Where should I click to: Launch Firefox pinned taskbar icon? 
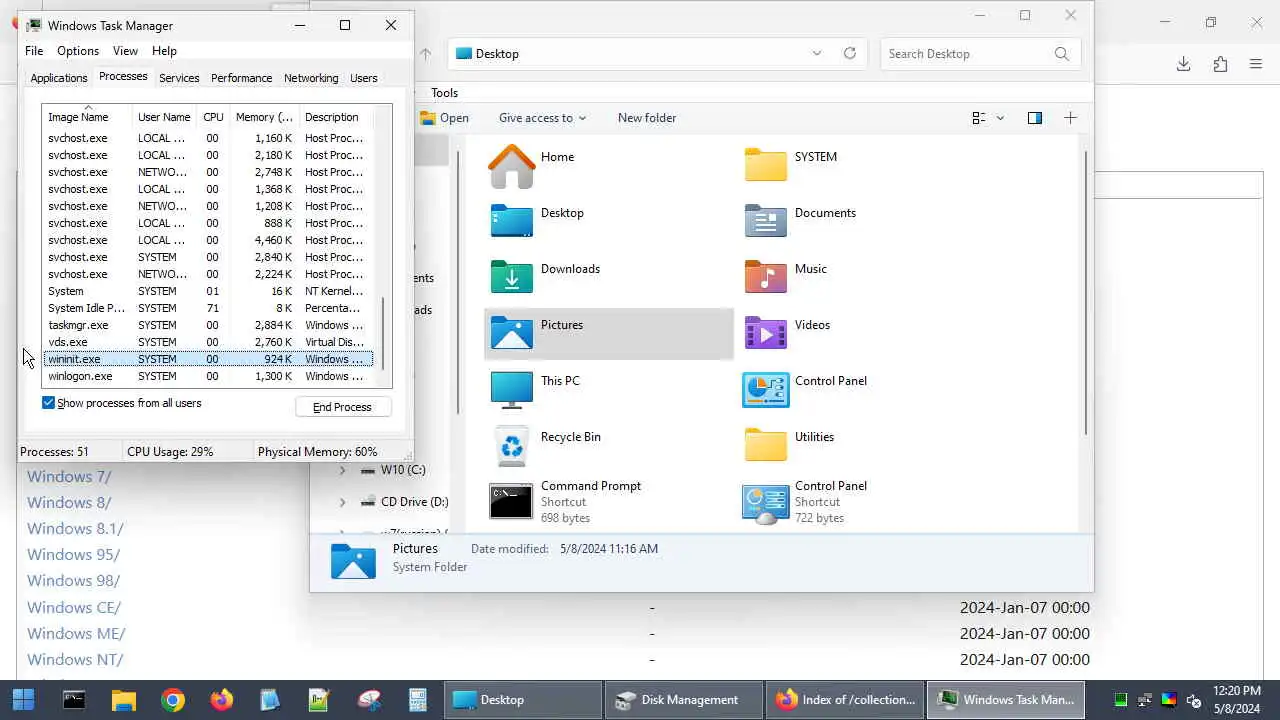[221, 700]
